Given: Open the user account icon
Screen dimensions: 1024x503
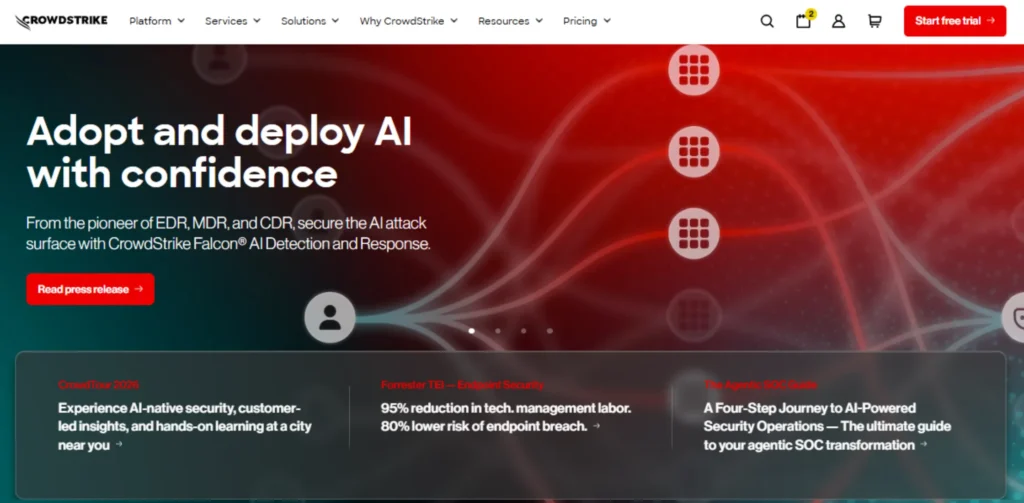Looking at the screenshot, I should pos(839,21).
